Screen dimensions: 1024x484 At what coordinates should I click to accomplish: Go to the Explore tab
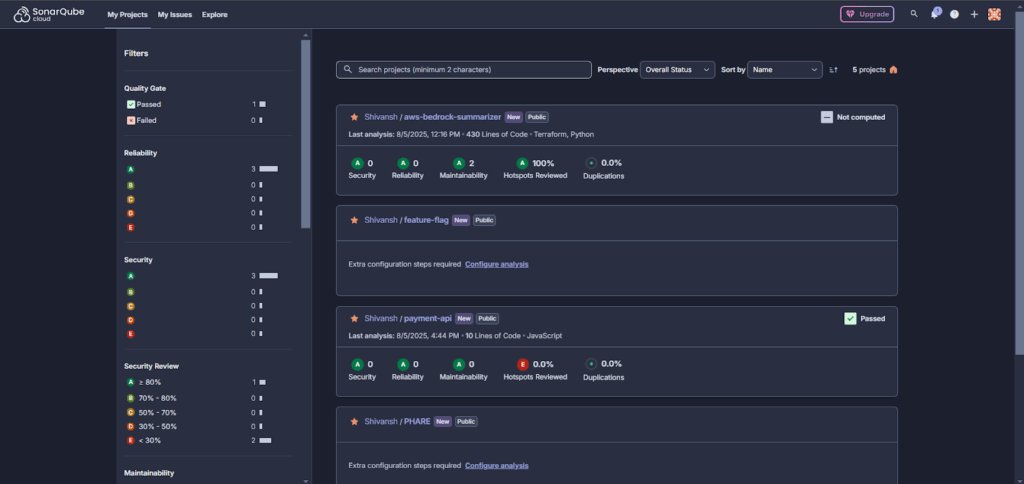[214, 14]
